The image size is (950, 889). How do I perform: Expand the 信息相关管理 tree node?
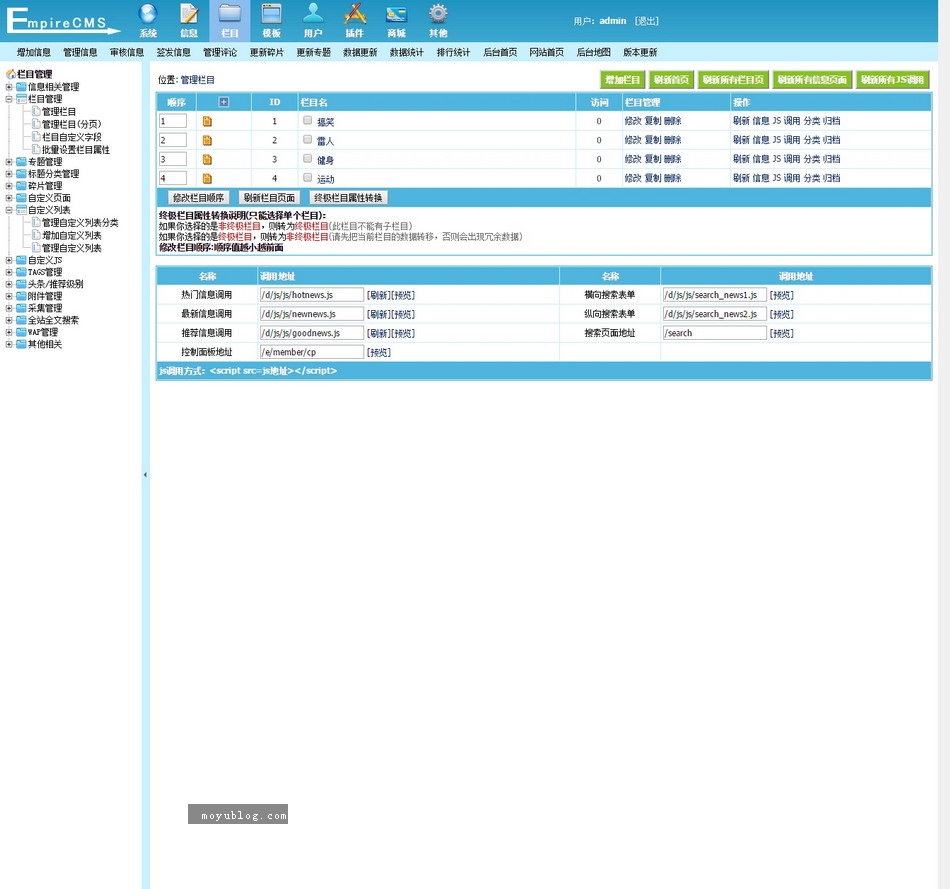click(9, 87)
